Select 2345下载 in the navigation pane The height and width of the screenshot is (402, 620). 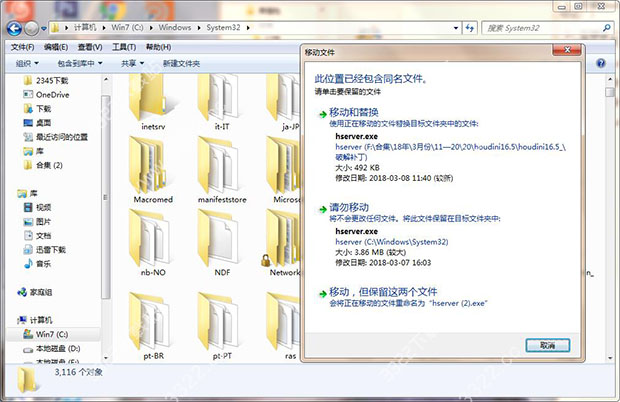click(x=46, y=81)
